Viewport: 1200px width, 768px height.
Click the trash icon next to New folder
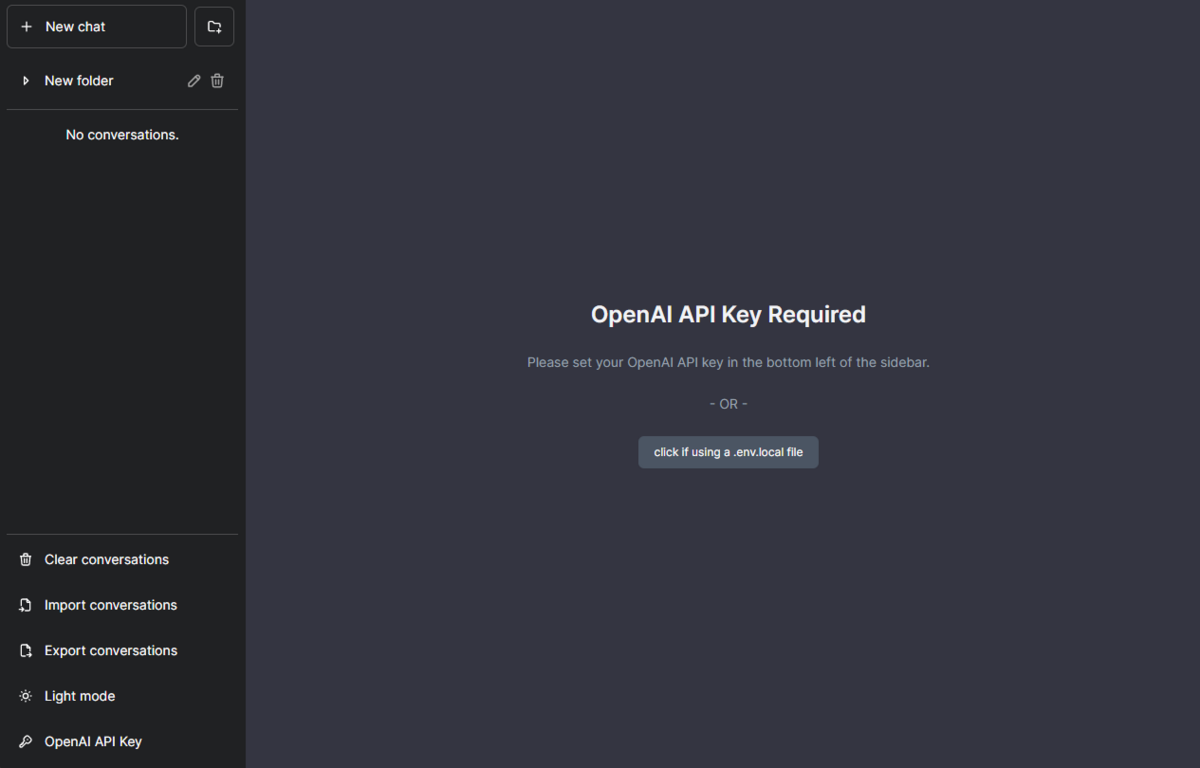coord(217,80)
